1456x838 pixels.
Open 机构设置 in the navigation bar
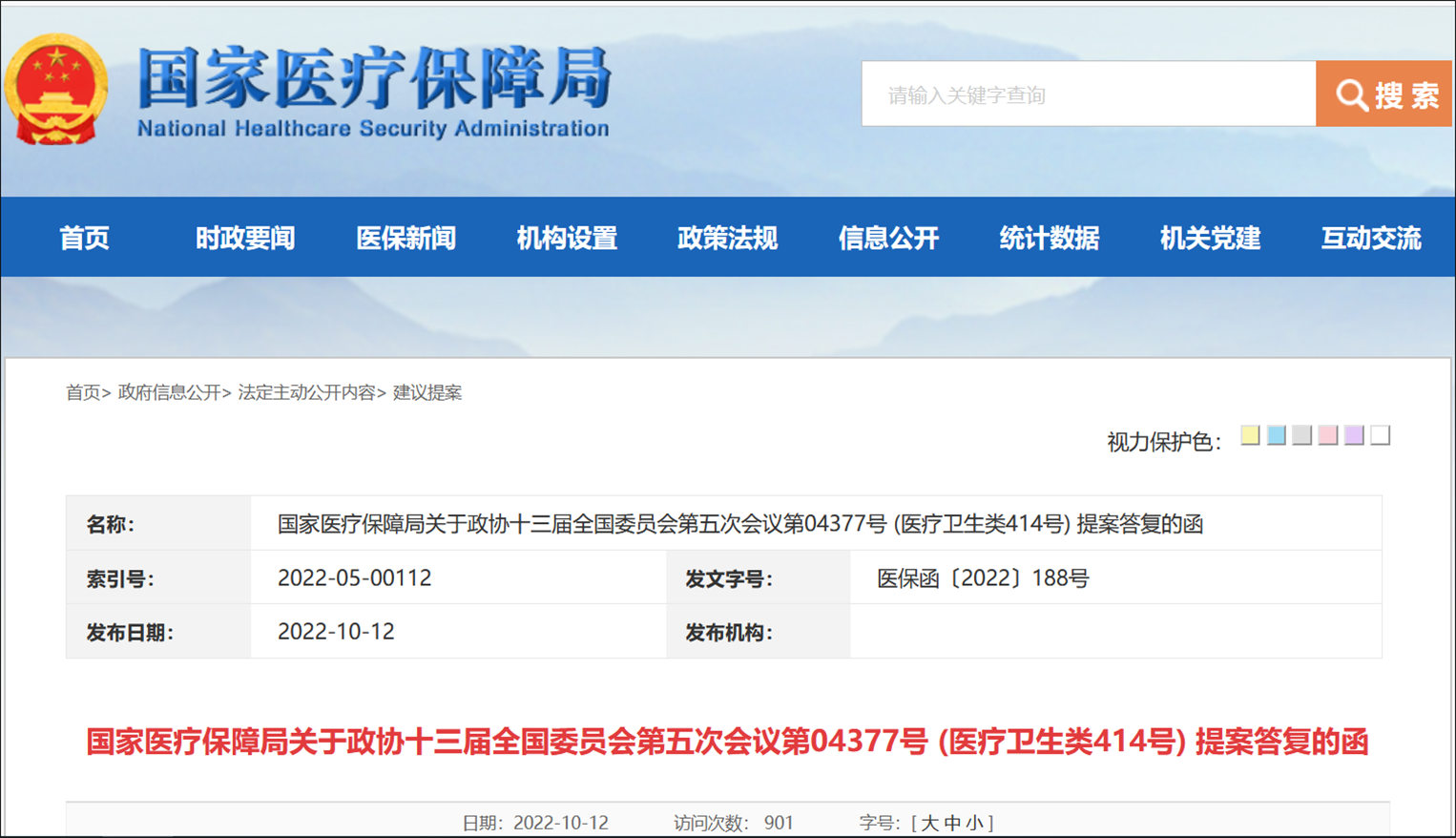[x=567, y=238]
